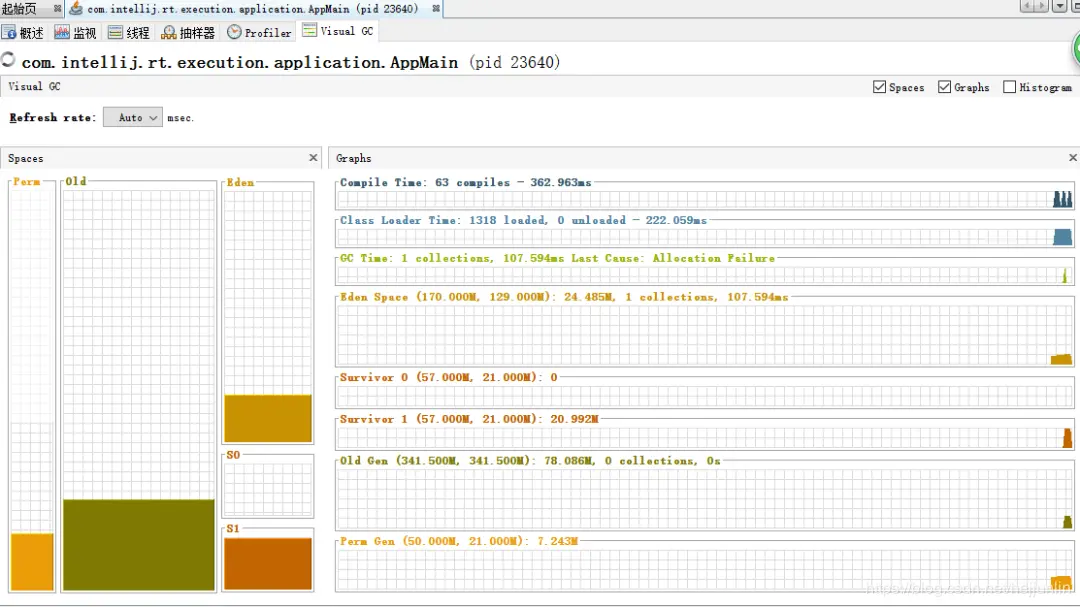The image size is (1080, 607).
Task: Enable the Histogram checkbox
Action: [x=1010, y=87]
